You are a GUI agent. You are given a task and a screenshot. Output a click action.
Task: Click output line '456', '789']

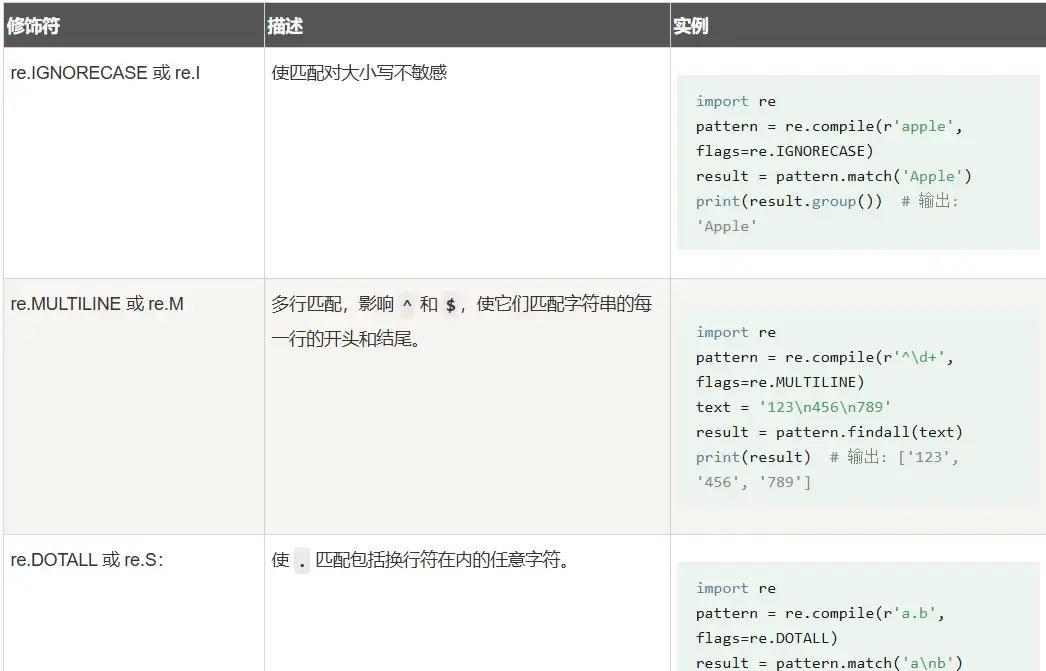point(754,482)
